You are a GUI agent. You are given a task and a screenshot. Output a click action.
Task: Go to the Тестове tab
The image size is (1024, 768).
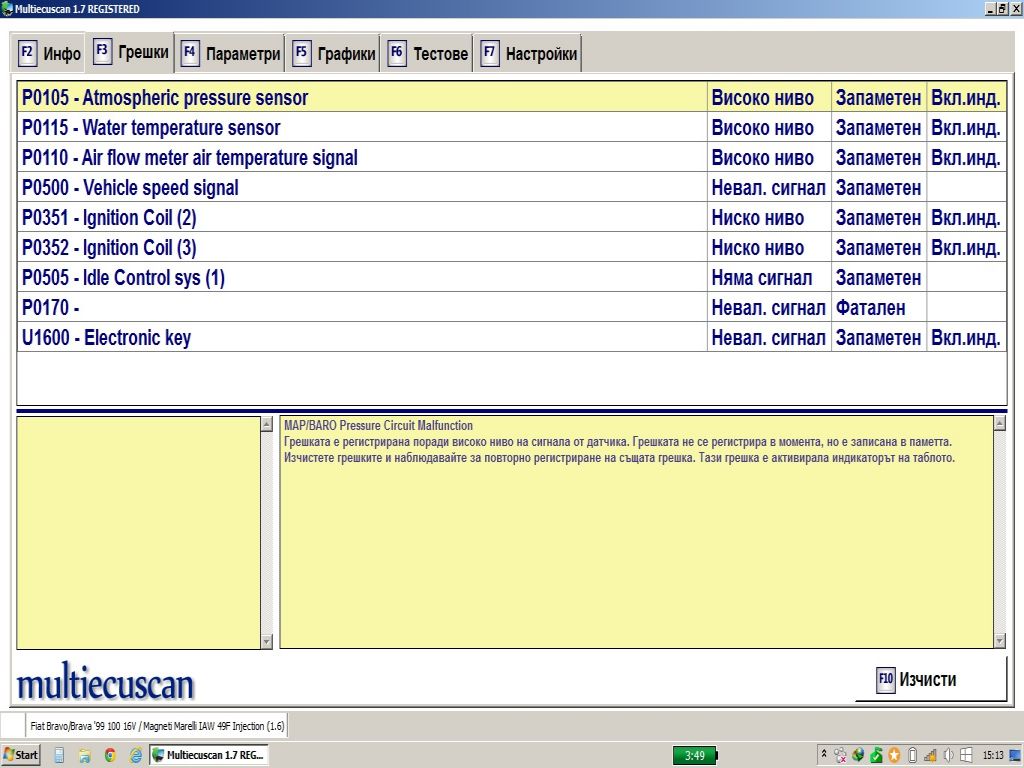(428, 54)
